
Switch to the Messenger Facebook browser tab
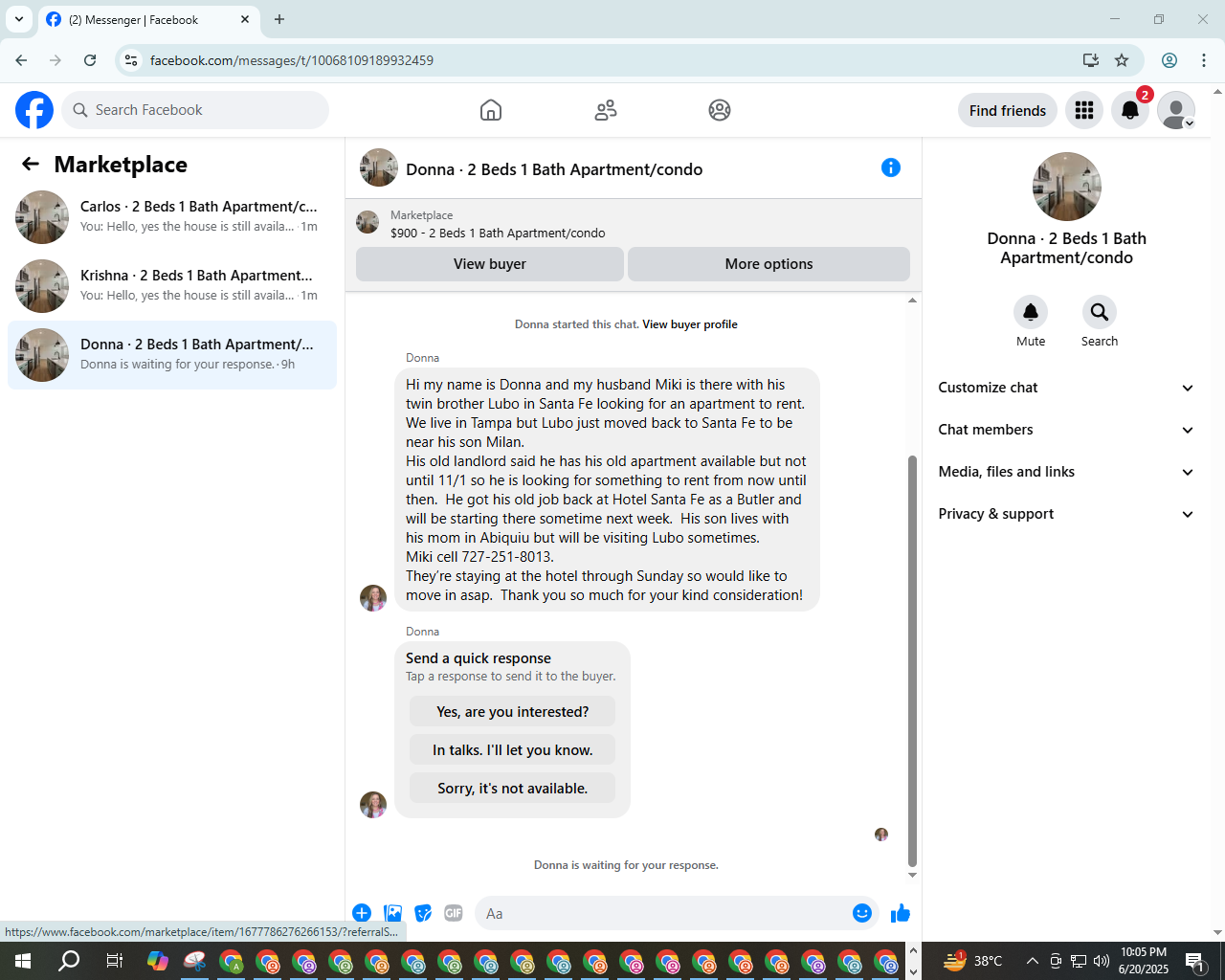[x=148, y=19]
